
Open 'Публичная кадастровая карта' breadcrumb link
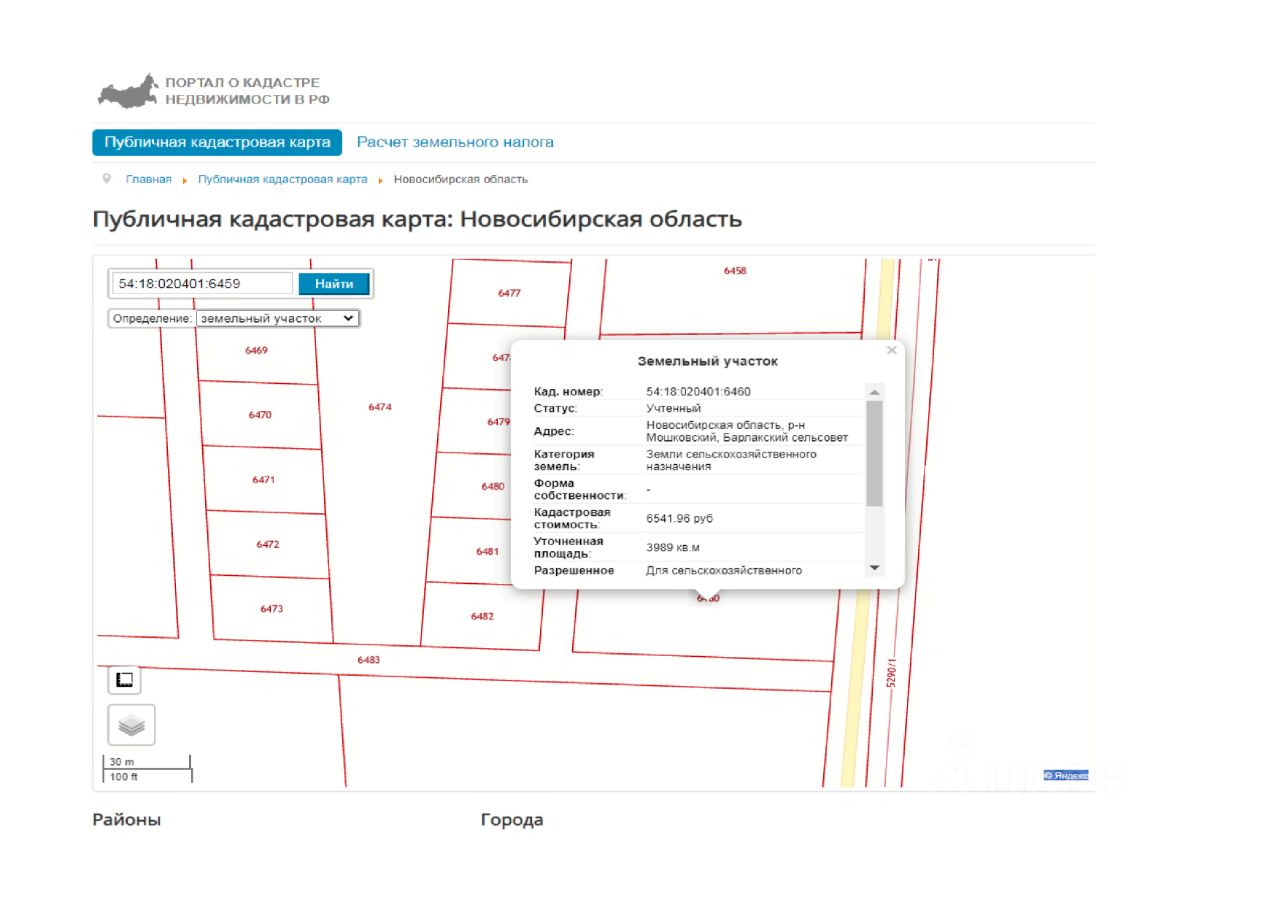[283, 179]
